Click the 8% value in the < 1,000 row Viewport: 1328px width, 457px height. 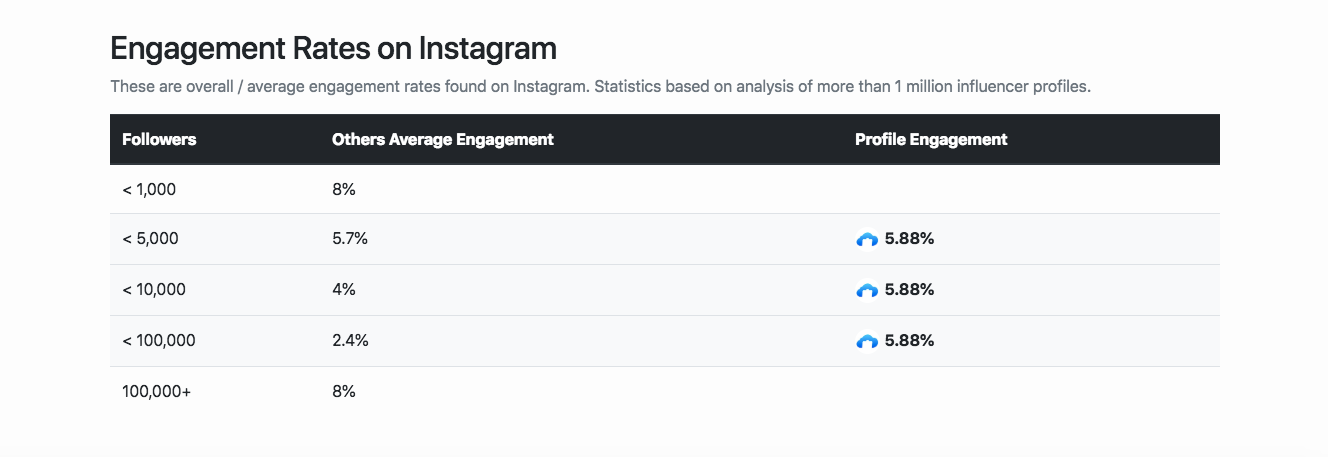pos(343,189)
